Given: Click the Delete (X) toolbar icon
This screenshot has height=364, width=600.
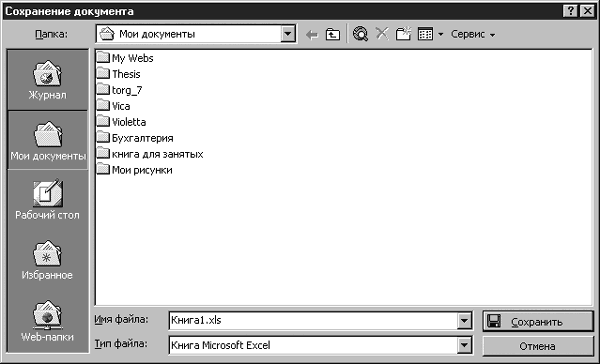Looking at the screenshot, I should coord(382,34).
